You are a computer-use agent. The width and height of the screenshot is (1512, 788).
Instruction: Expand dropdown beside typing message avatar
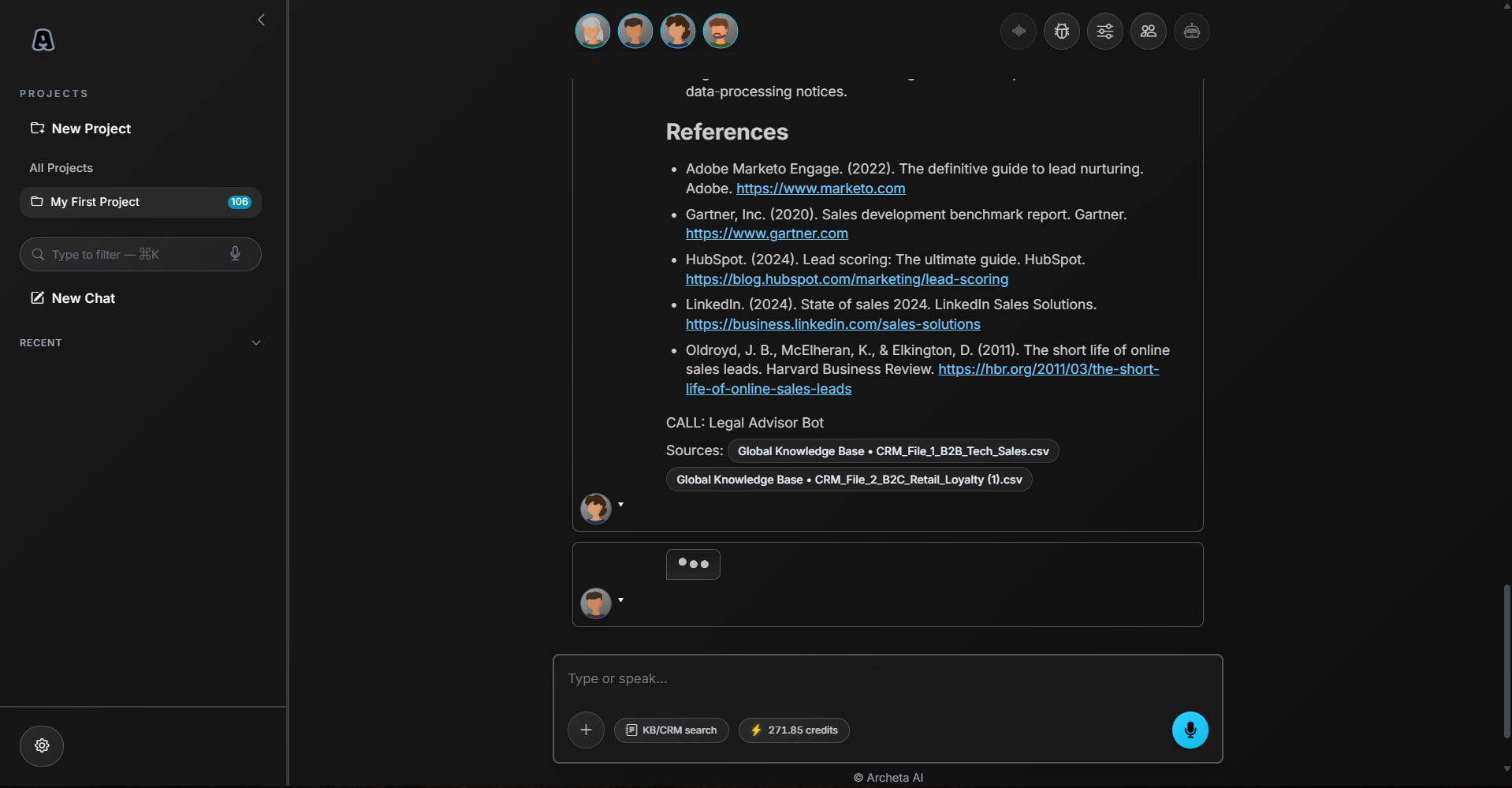coord(621,600)
